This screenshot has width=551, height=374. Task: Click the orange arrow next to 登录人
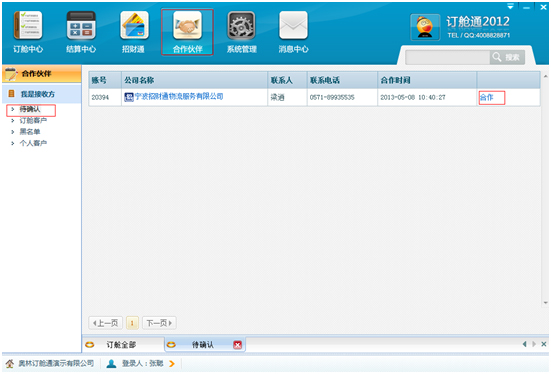[x=171, y=363]
